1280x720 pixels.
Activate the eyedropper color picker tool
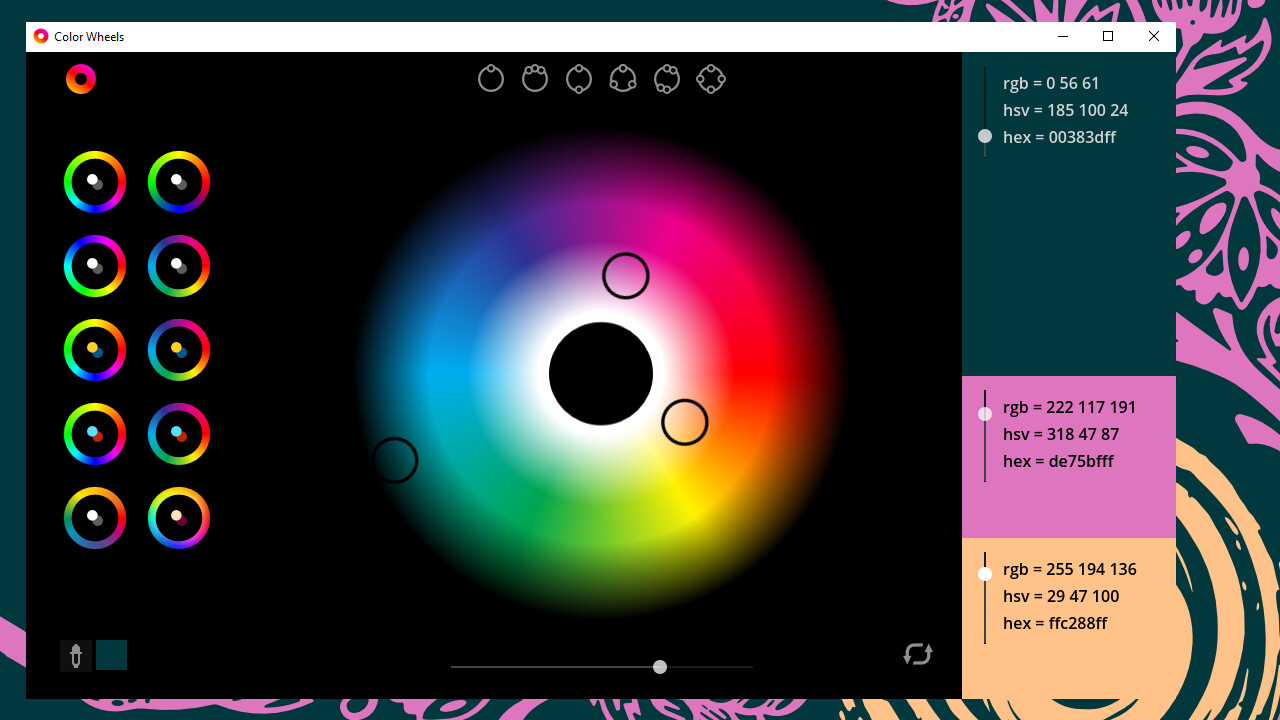click(76, 655)
